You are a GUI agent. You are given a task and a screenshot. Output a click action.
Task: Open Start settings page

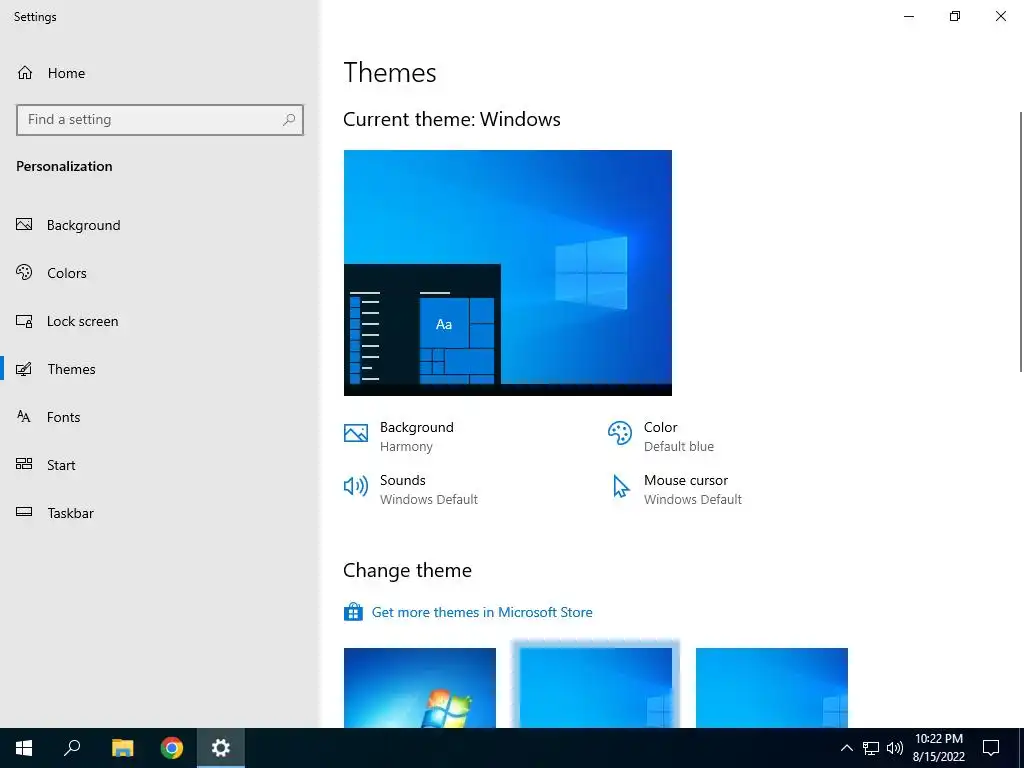pos(159,465)
